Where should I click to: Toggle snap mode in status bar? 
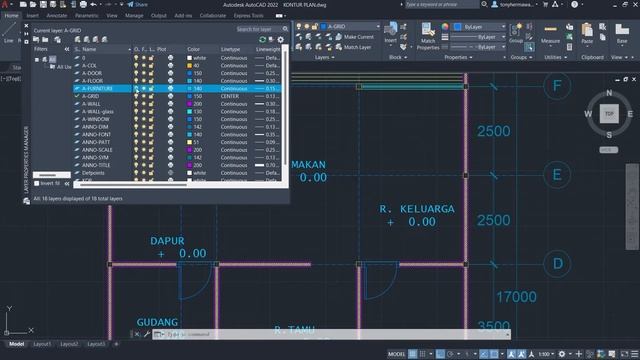422,354
